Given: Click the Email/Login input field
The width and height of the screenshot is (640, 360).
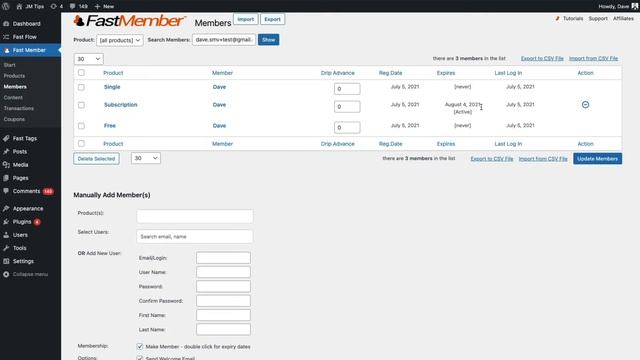Looking at the screenshot, I should pos(223,258).
